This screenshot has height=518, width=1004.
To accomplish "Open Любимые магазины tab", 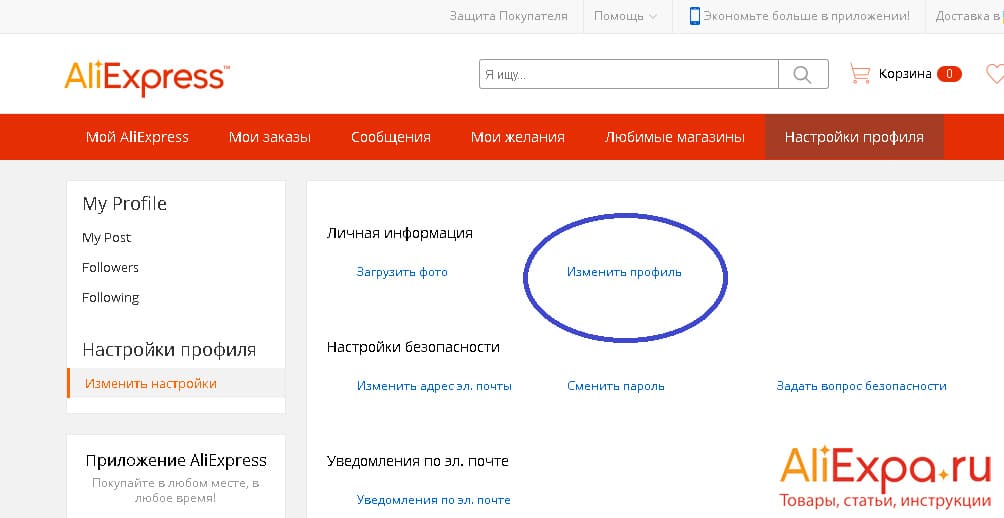I will point(674,137).
